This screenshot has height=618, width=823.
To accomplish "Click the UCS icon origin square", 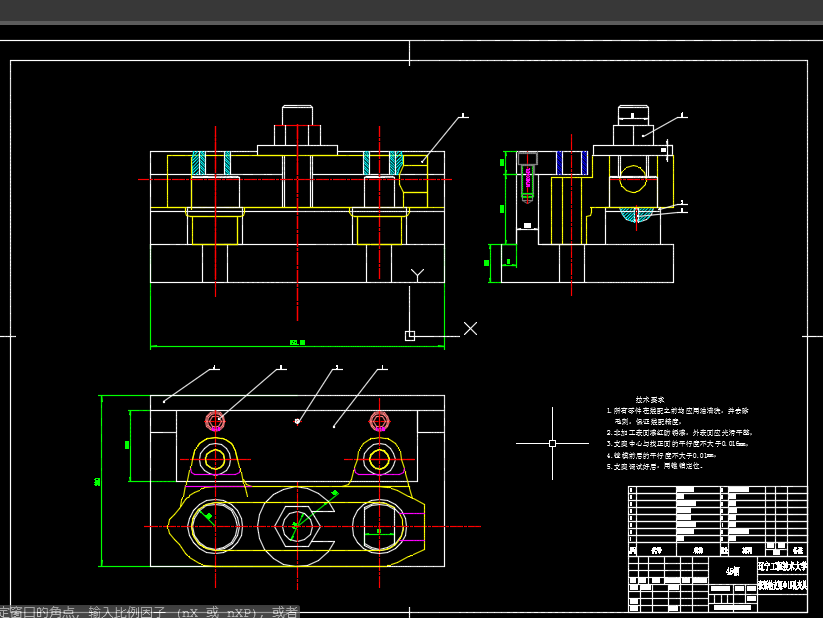I will click(410, 336).
